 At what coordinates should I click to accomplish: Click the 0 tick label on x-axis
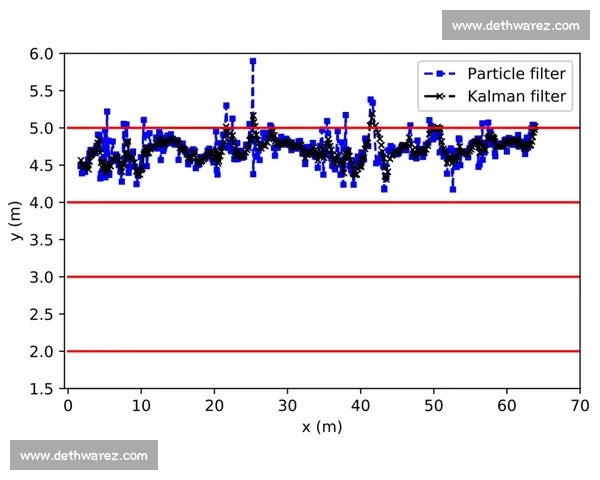tap(67, 406)
